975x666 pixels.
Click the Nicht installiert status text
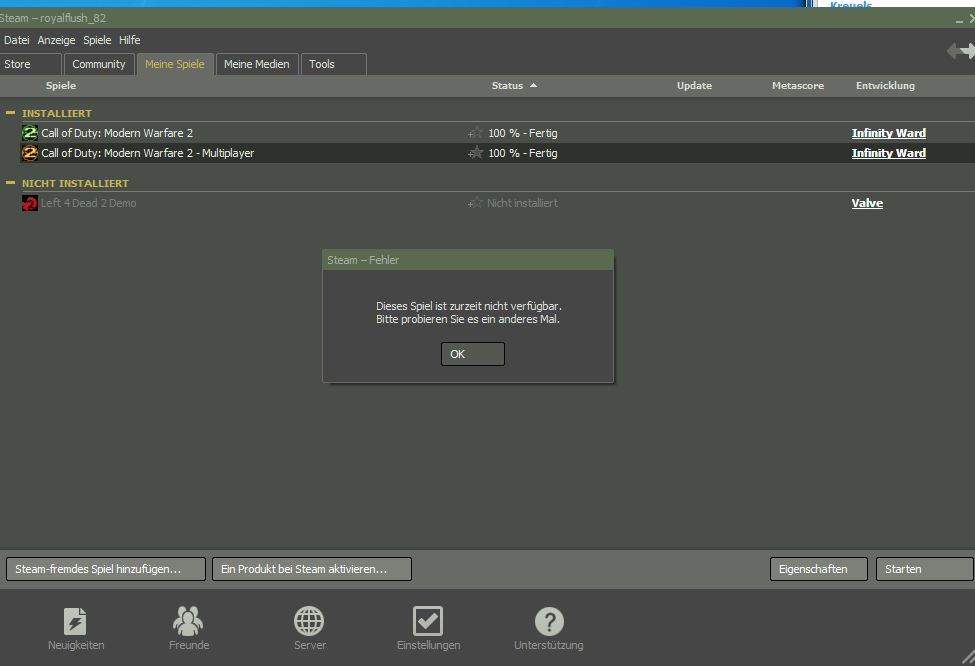[522, 203]
